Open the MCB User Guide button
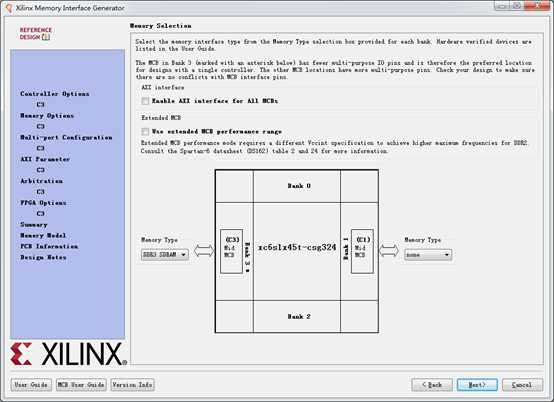Screen dimensions: 554x402 [81, 384]
